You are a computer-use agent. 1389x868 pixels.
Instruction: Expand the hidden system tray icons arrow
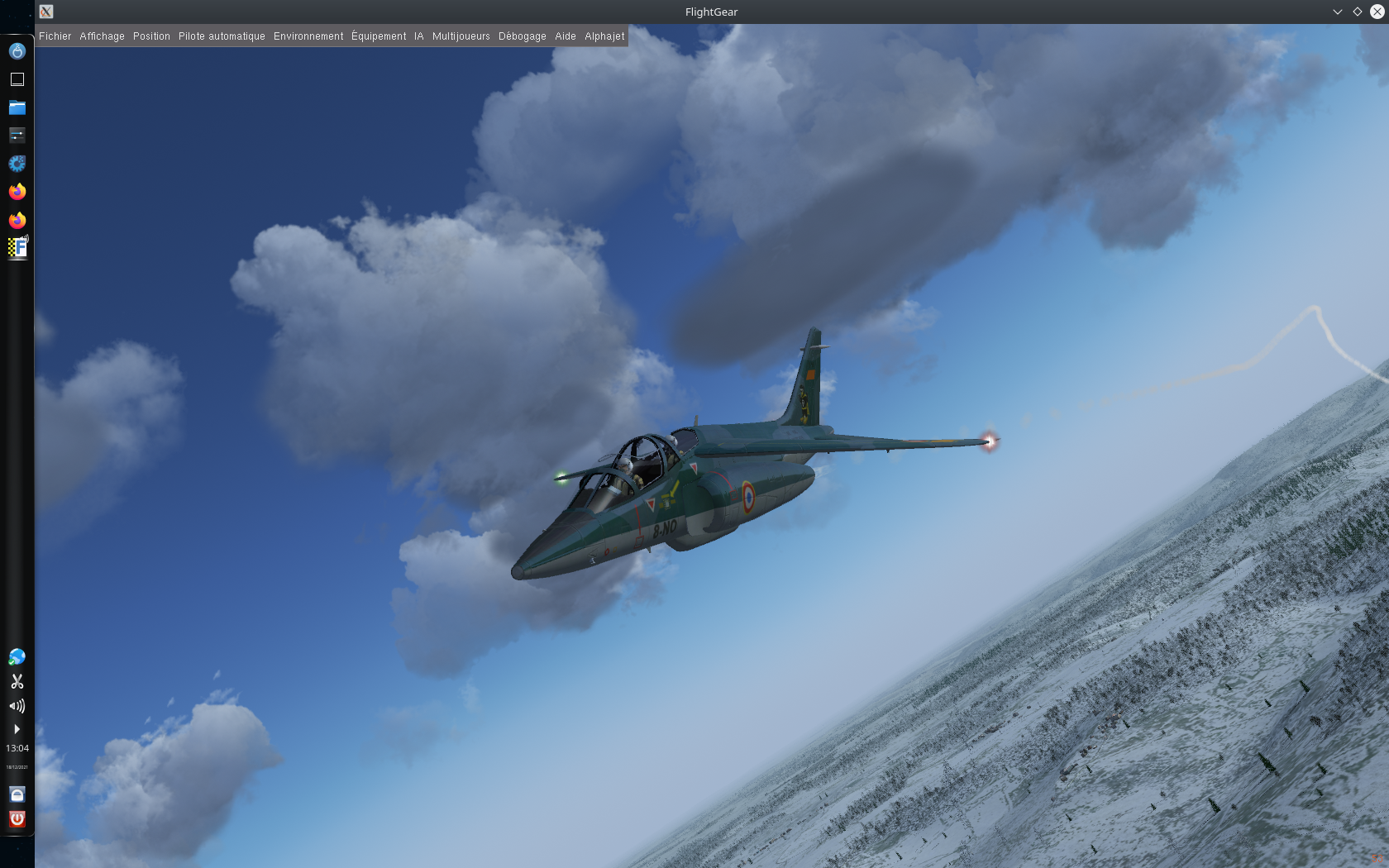pyautogui.click(x=17, y=729)
